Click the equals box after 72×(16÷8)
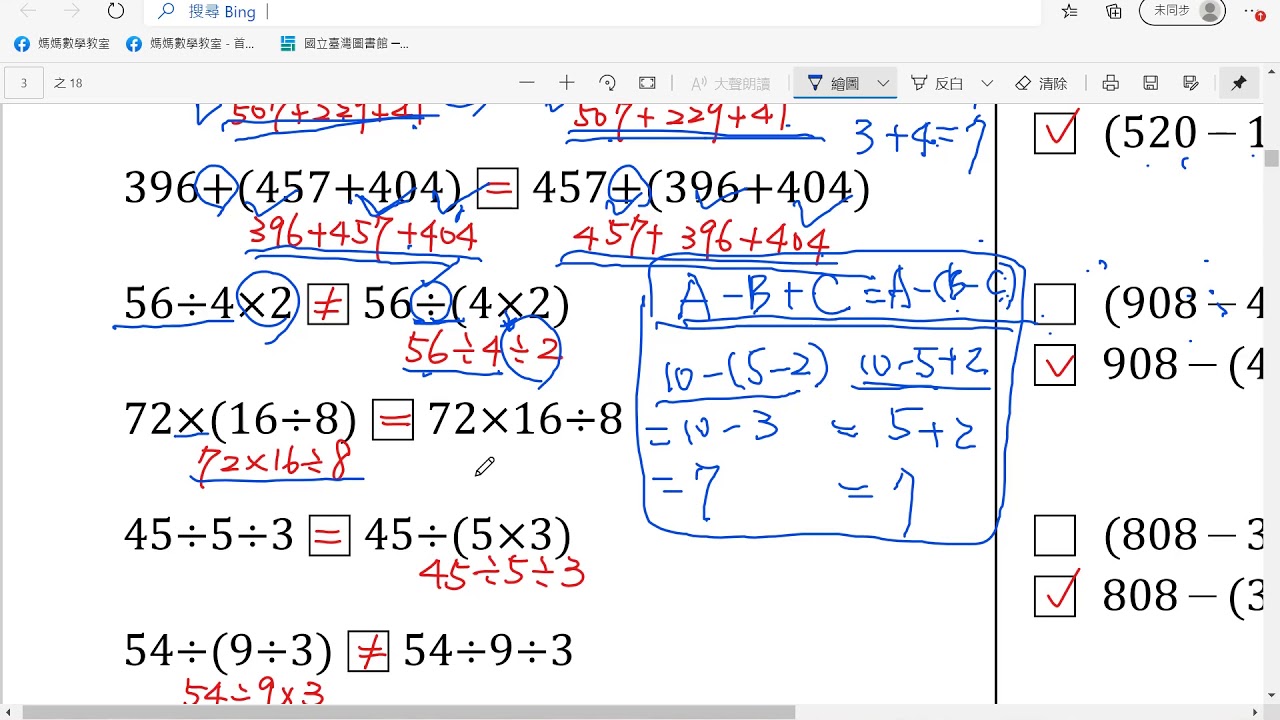1280x720 pixels. click(393, 420)
